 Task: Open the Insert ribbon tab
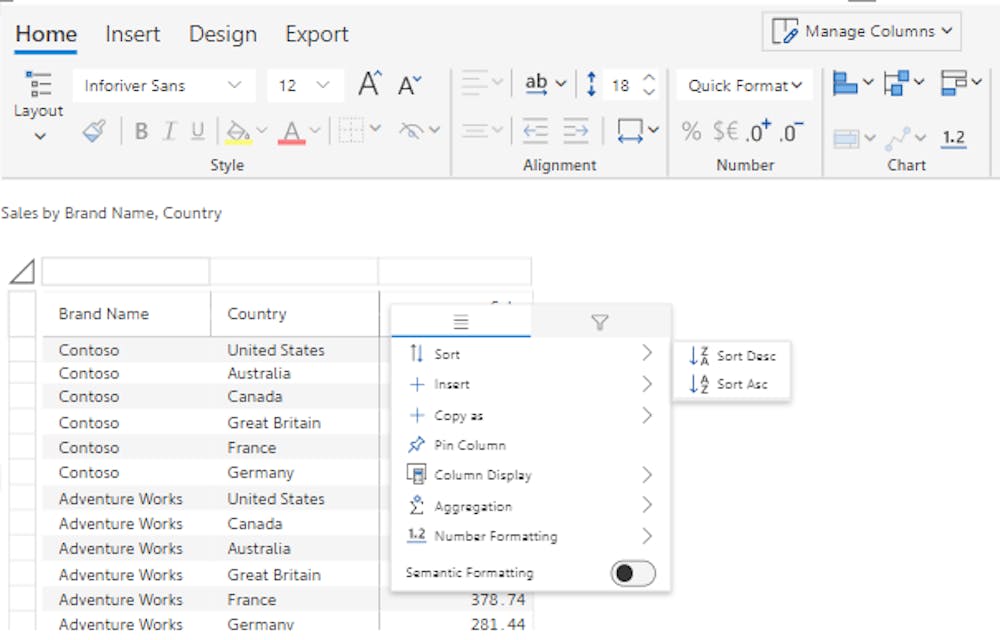click(133, 34)
